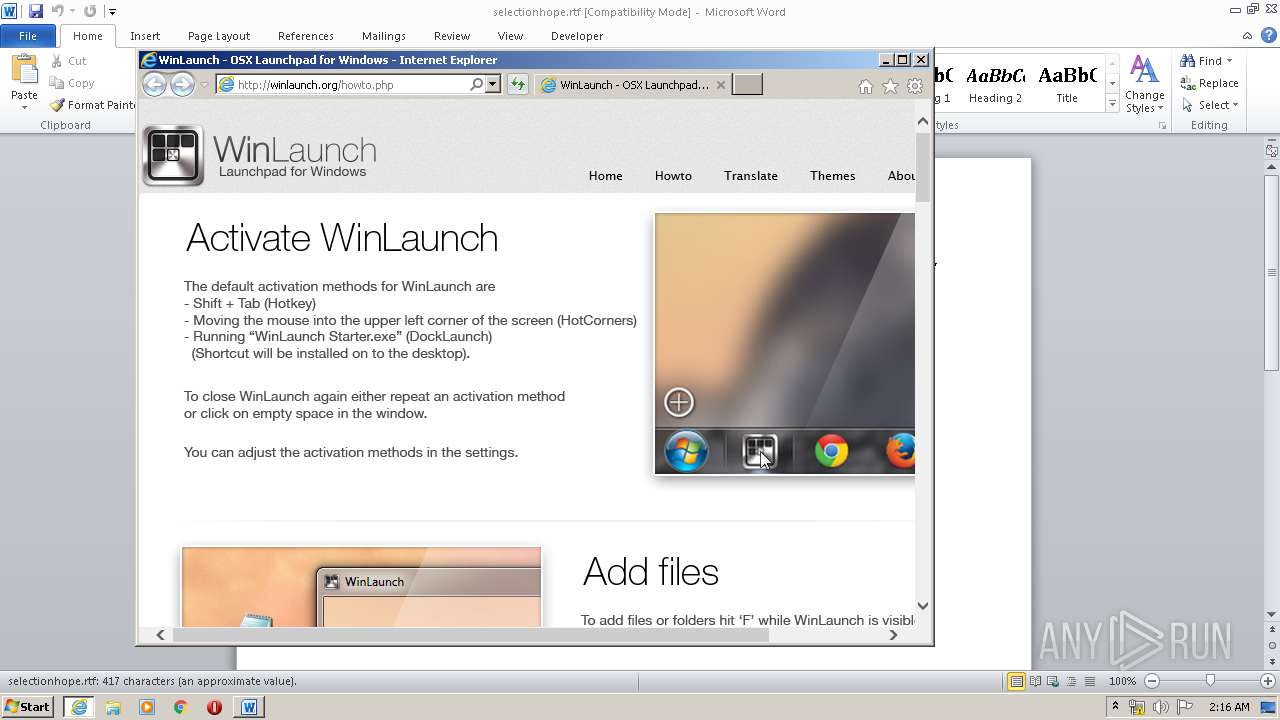Open a new tab in Internet Explorer
This screenshot has height=720, width=1280.
click(x=747, y=85)
